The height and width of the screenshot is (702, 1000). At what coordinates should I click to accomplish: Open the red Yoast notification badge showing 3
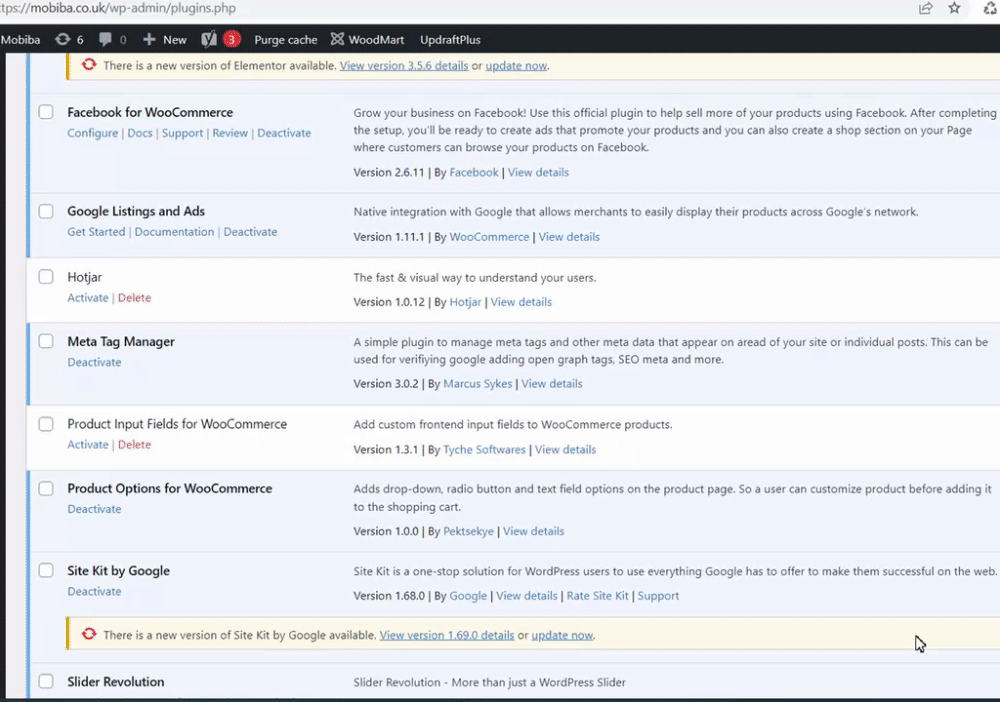tap(232, 40)
